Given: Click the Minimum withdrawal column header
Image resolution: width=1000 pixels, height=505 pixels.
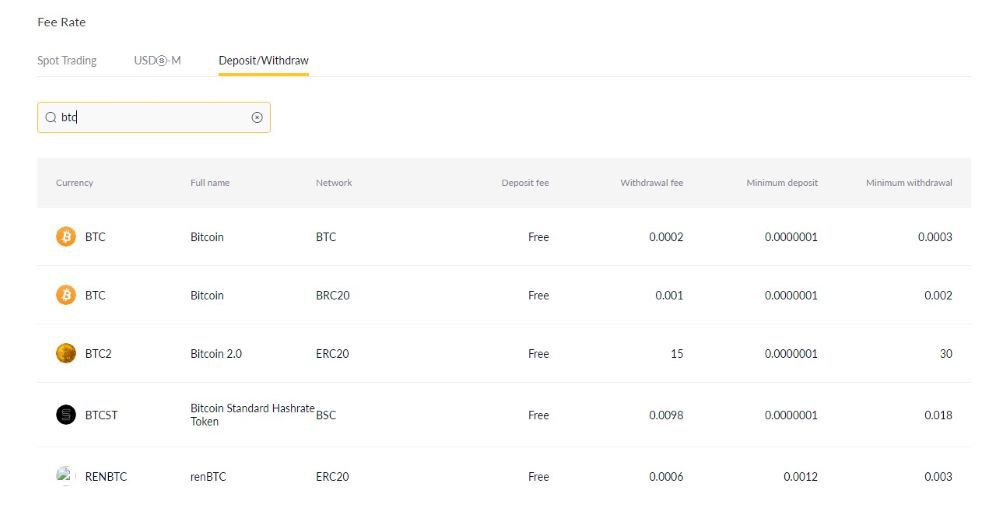Looking at the screenshot, I should (x=909, y=183).
